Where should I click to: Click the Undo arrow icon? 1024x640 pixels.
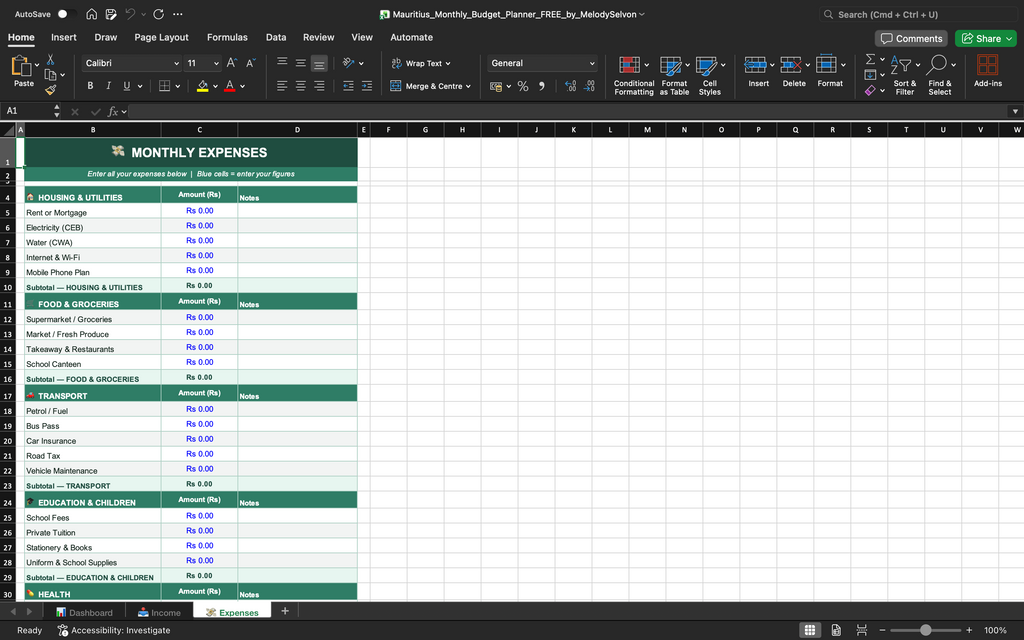coord(130,14)
